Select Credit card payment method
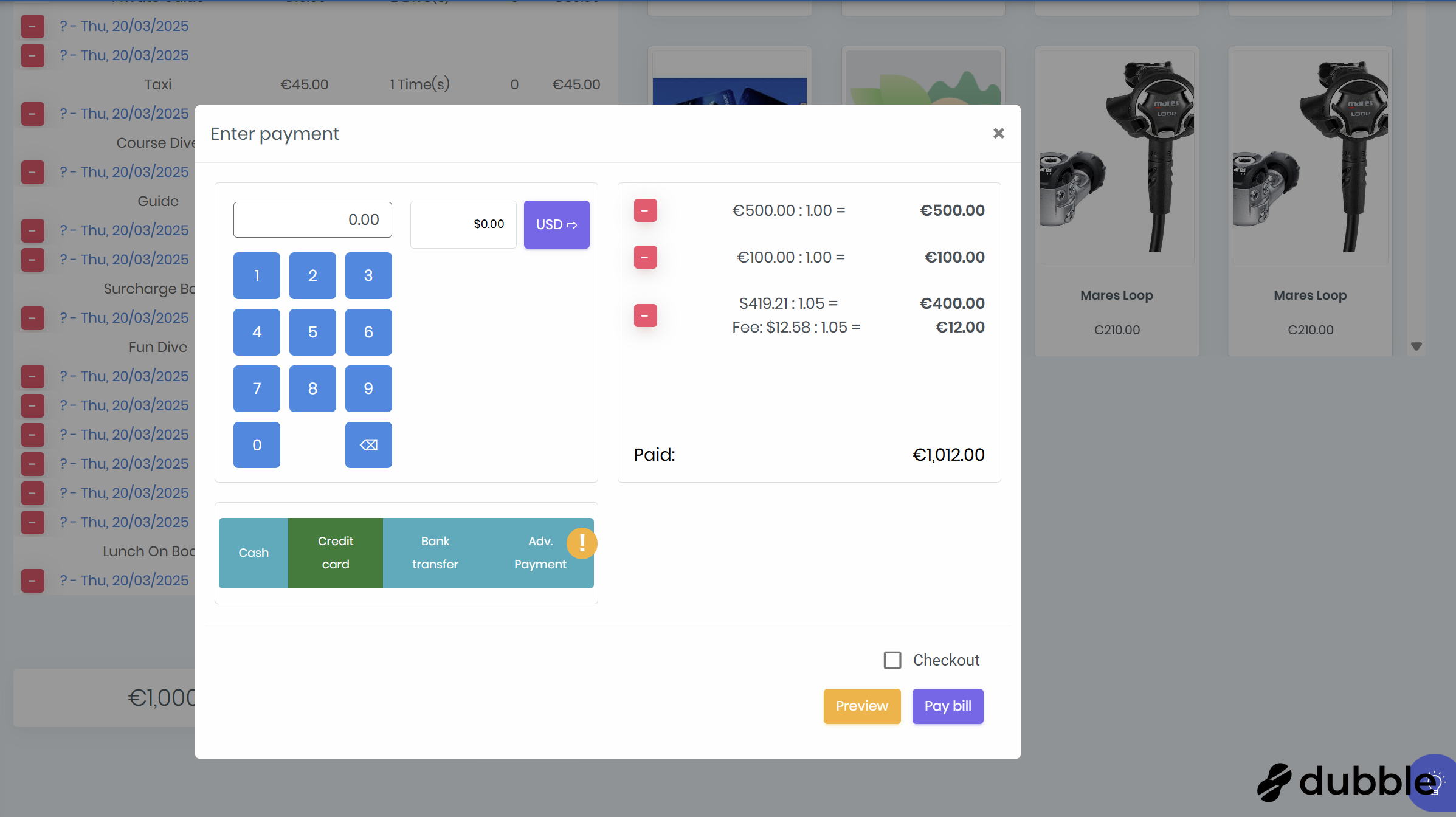Viewport: 1456px width, 817px height. [336, 553]
